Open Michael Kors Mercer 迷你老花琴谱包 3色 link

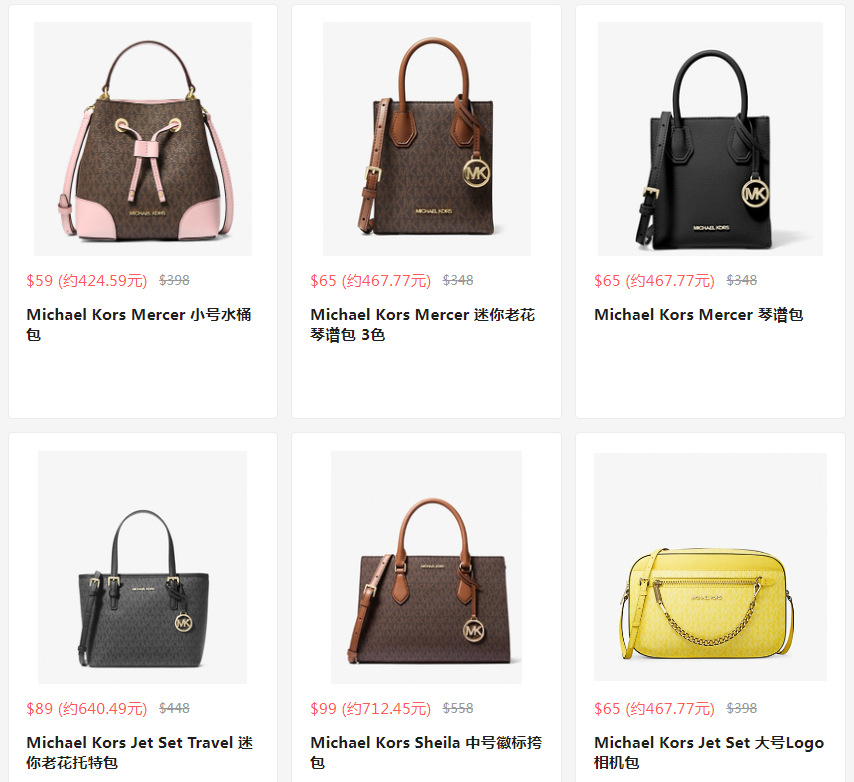tap(423, 325)
